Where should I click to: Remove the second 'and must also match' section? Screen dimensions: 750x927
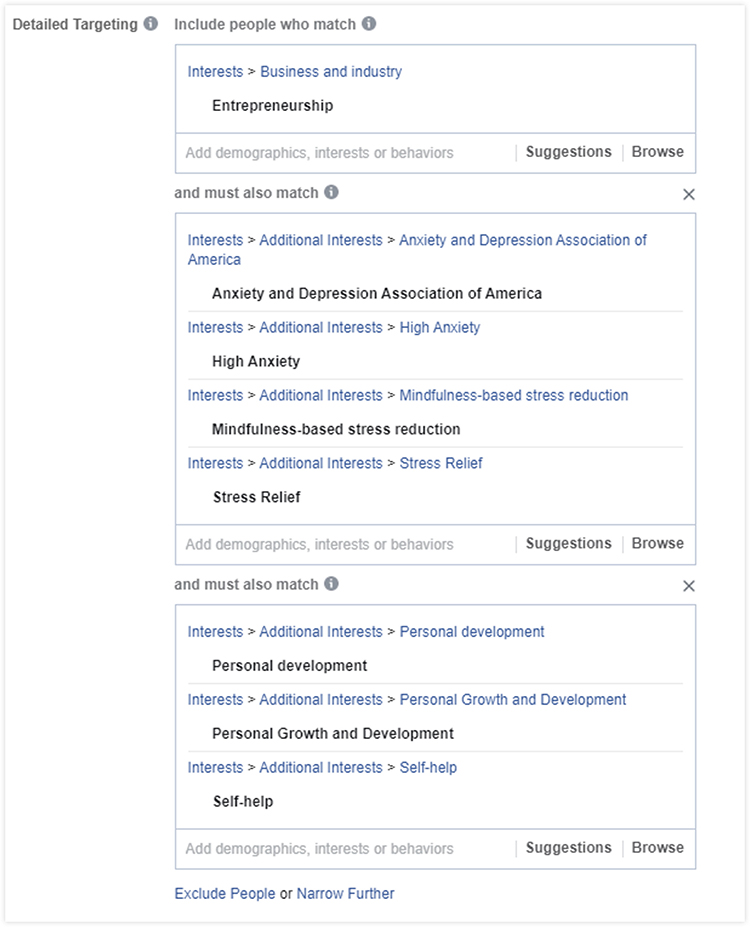(689, 586)
